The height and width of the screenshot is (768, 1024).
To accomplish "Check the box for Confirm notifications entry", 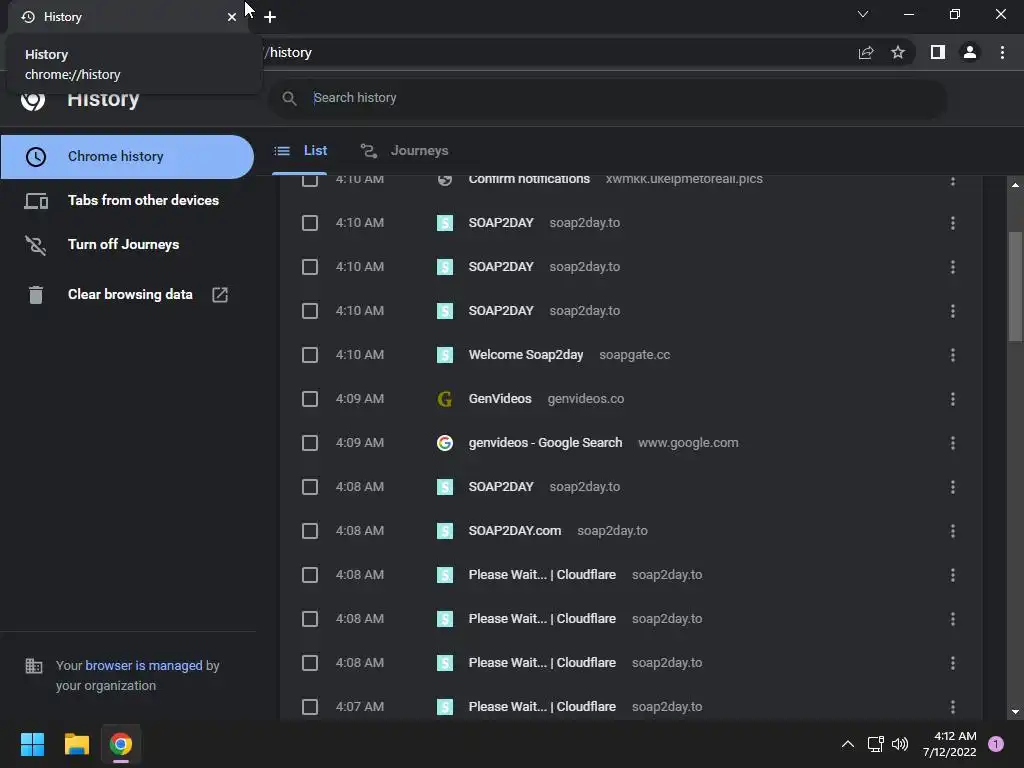I will click(x=310, y=180).
